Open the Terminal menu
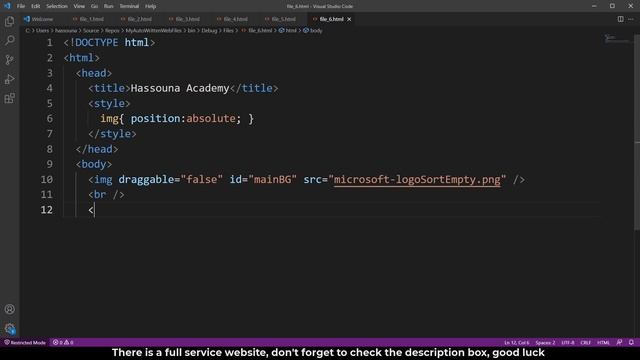 coord(129,6)
